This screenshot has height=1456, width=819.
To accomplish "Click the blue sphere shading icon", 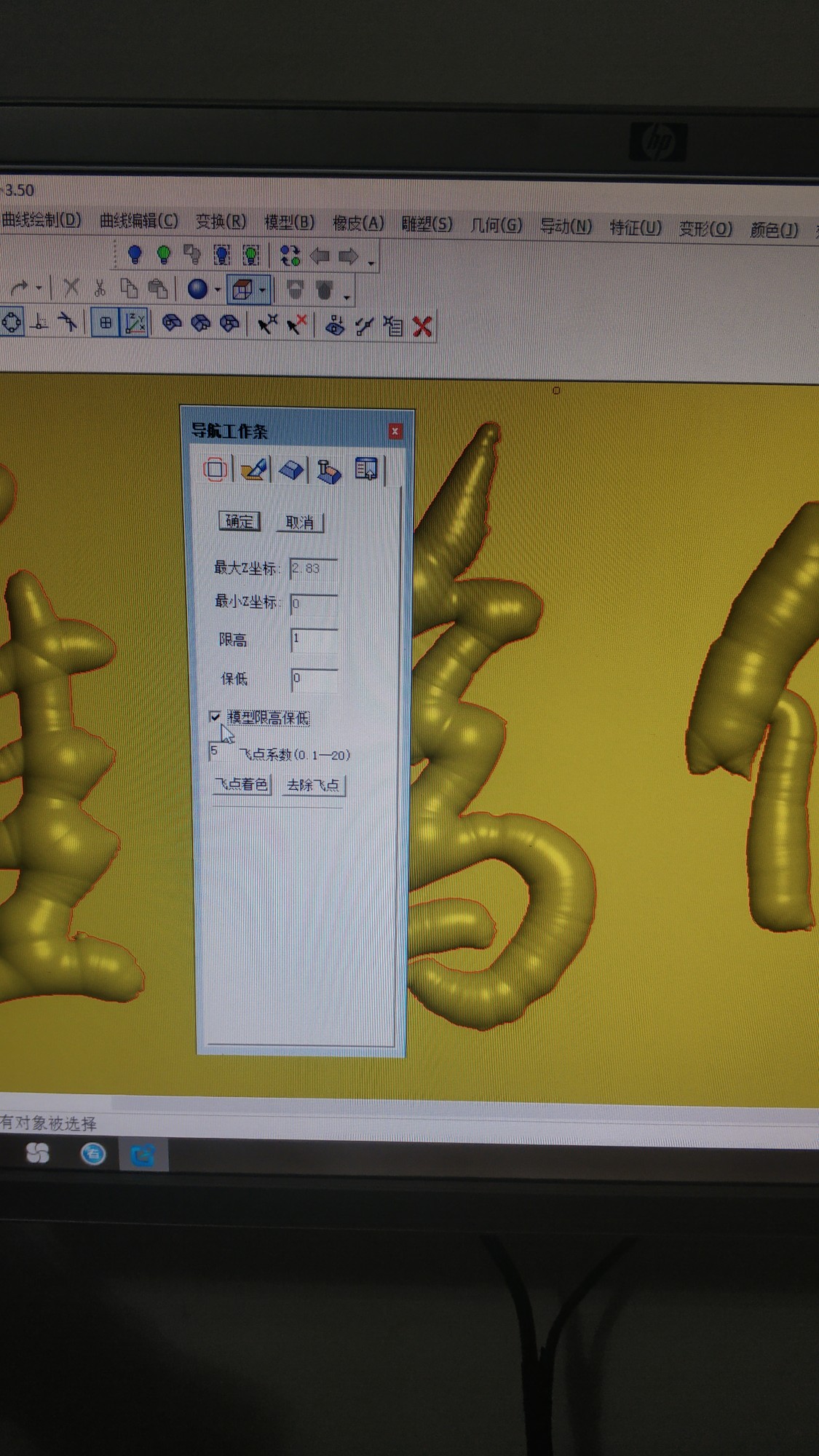I will (197, 289).
